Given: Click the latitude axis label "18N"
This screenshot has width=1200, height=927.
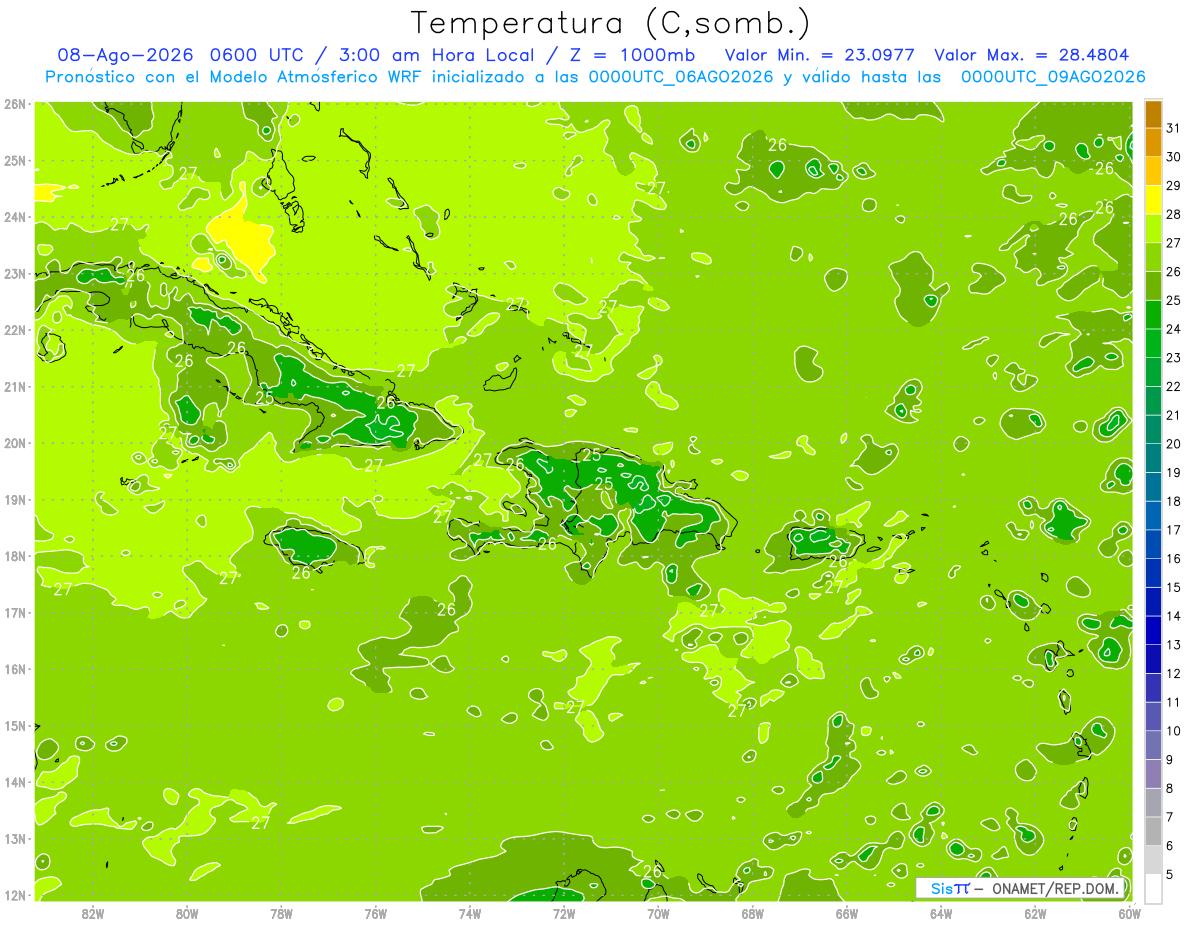Looking at the screenshot, I should coord(15,556).
